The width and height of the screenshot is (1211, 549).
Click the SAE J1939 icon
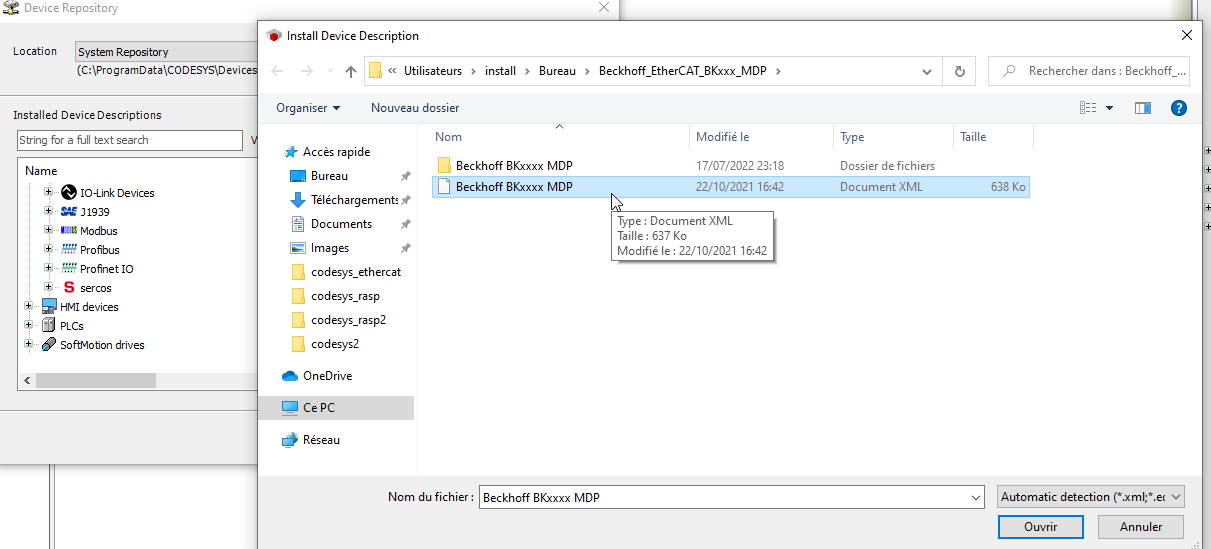click(x=69, y=211)
